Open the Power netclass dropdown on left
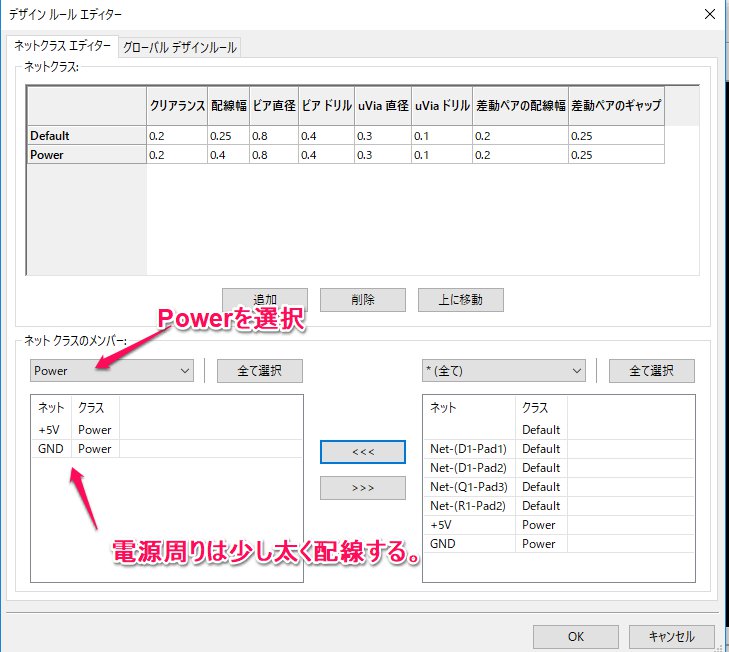 112,371
